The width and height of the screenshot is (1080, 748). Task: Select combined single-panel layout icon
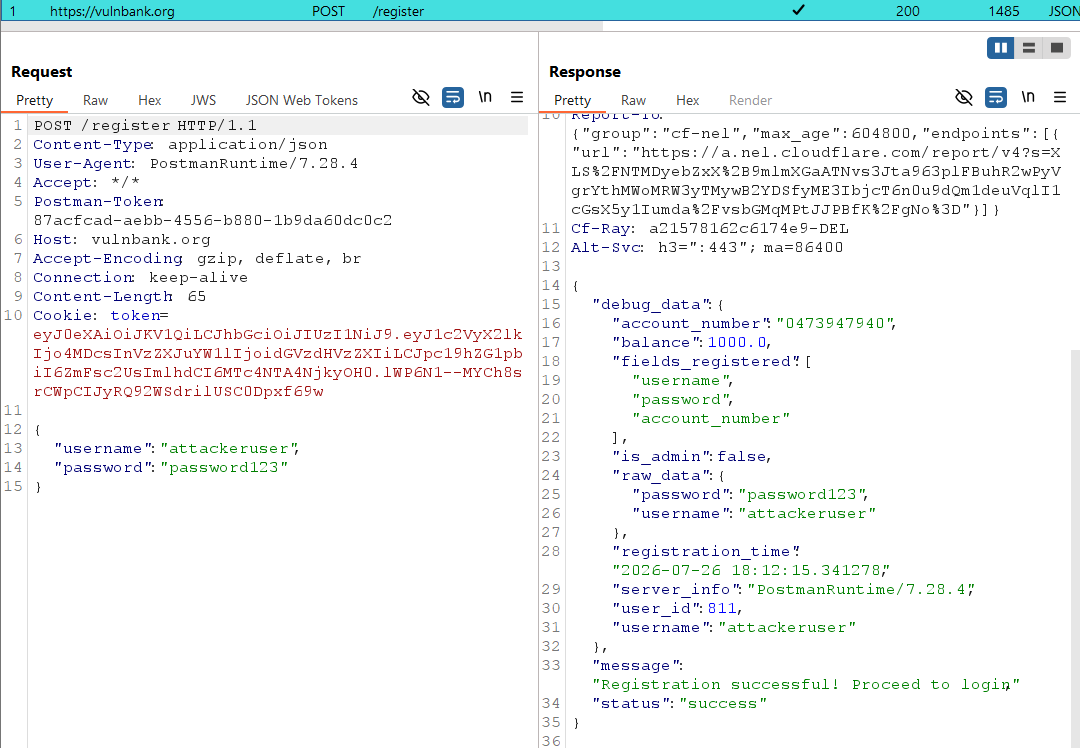tap(1057, 48)
